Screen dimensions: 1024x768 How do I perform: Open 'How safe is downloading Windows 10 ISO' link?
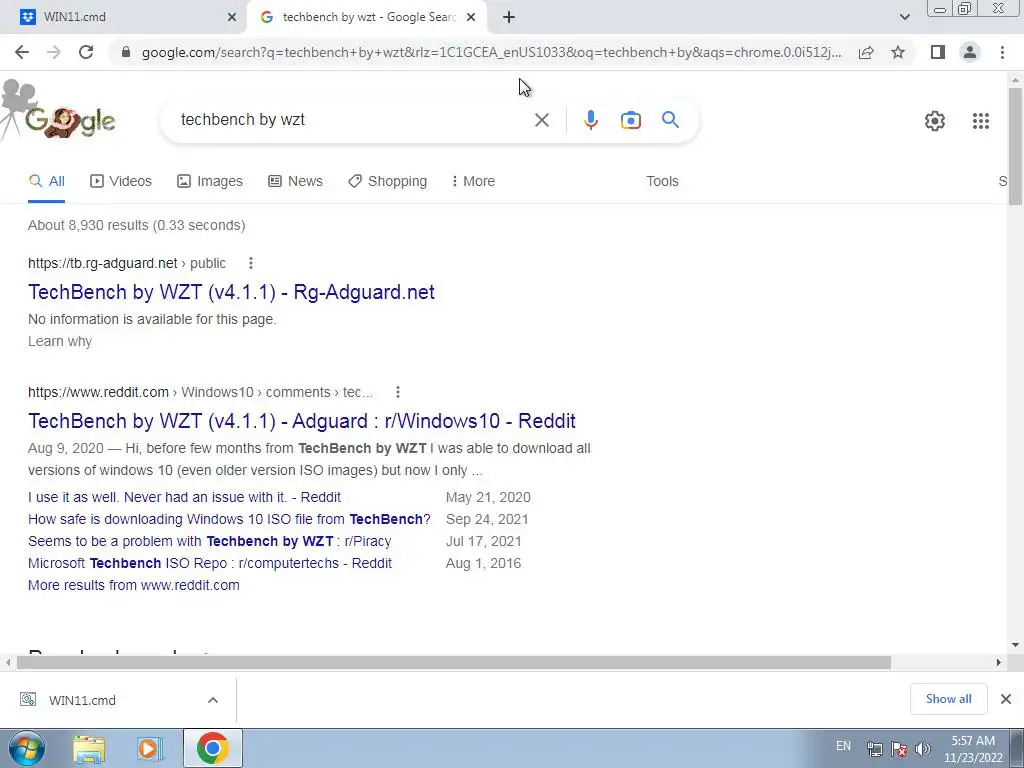point(229,520)
